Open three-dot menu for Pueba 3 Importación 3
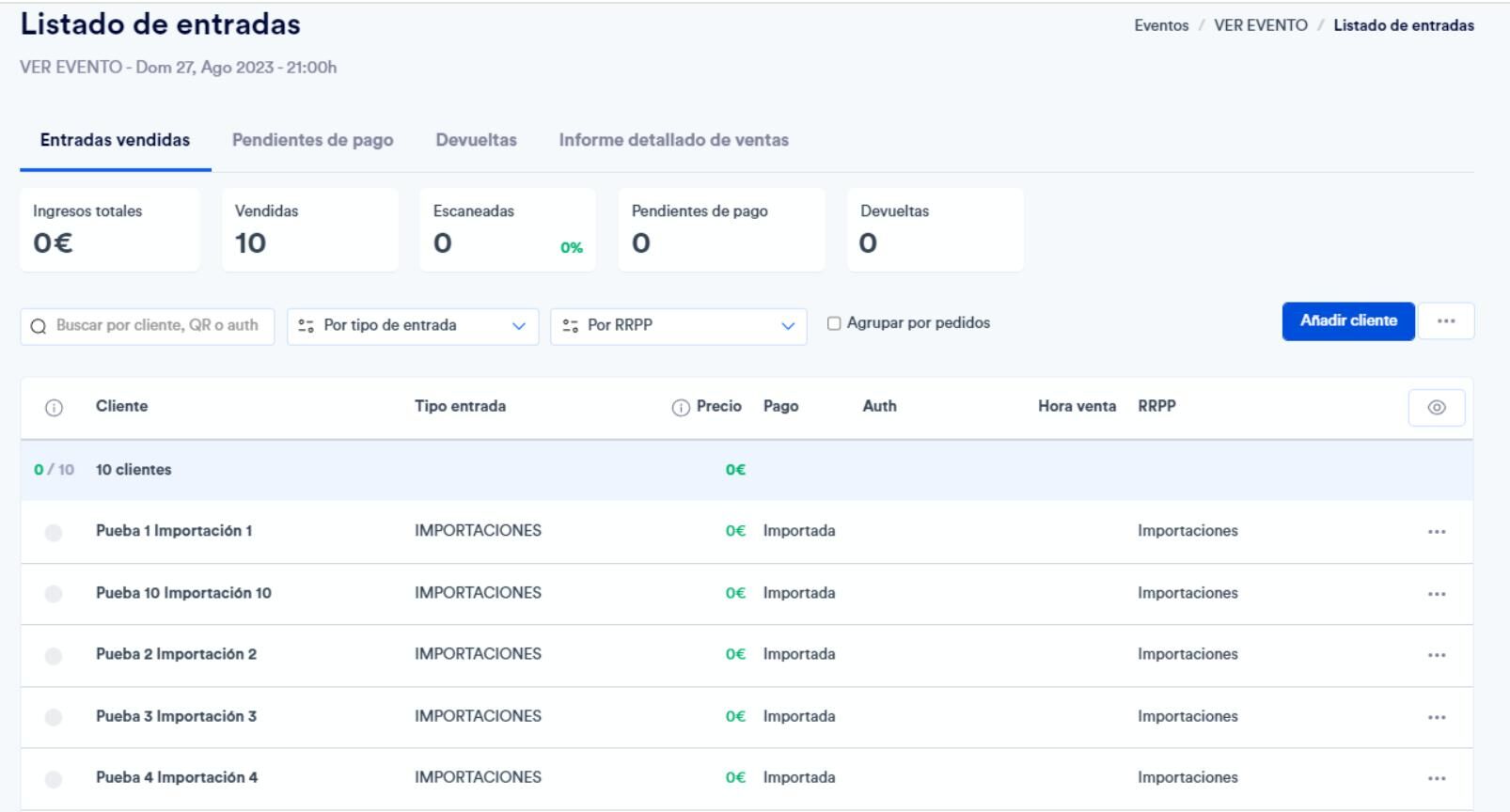This screenshot has width=1510, height=812. click(1437, 717)
